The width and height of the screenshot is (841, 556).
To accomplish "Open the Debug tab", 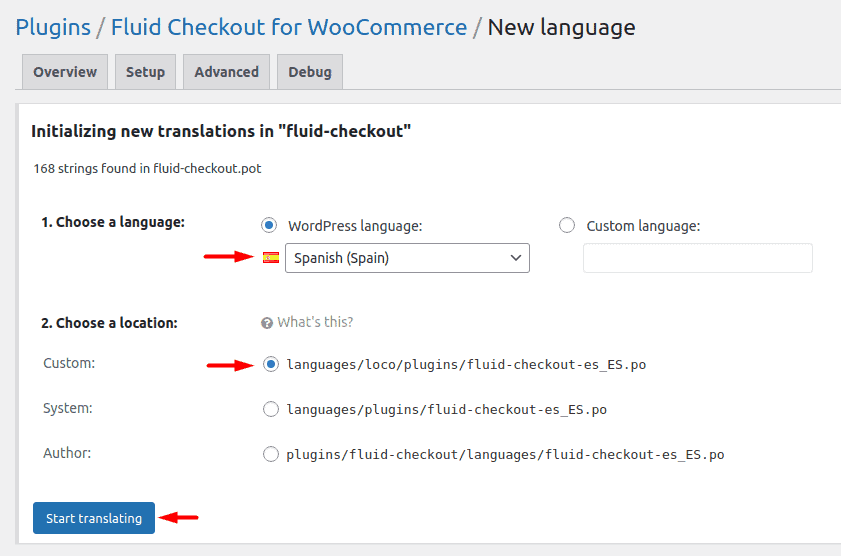I will 310,72.
